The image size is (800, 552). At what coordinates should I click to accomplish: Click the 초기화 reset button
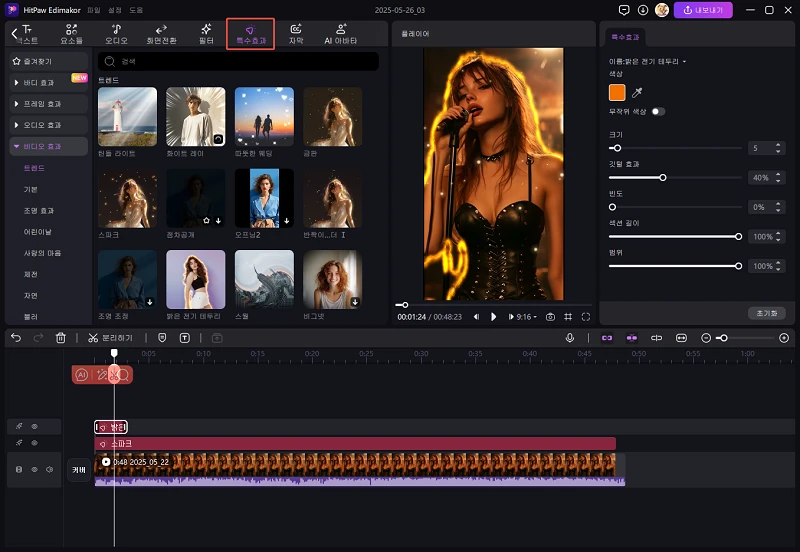coord(766,313)
